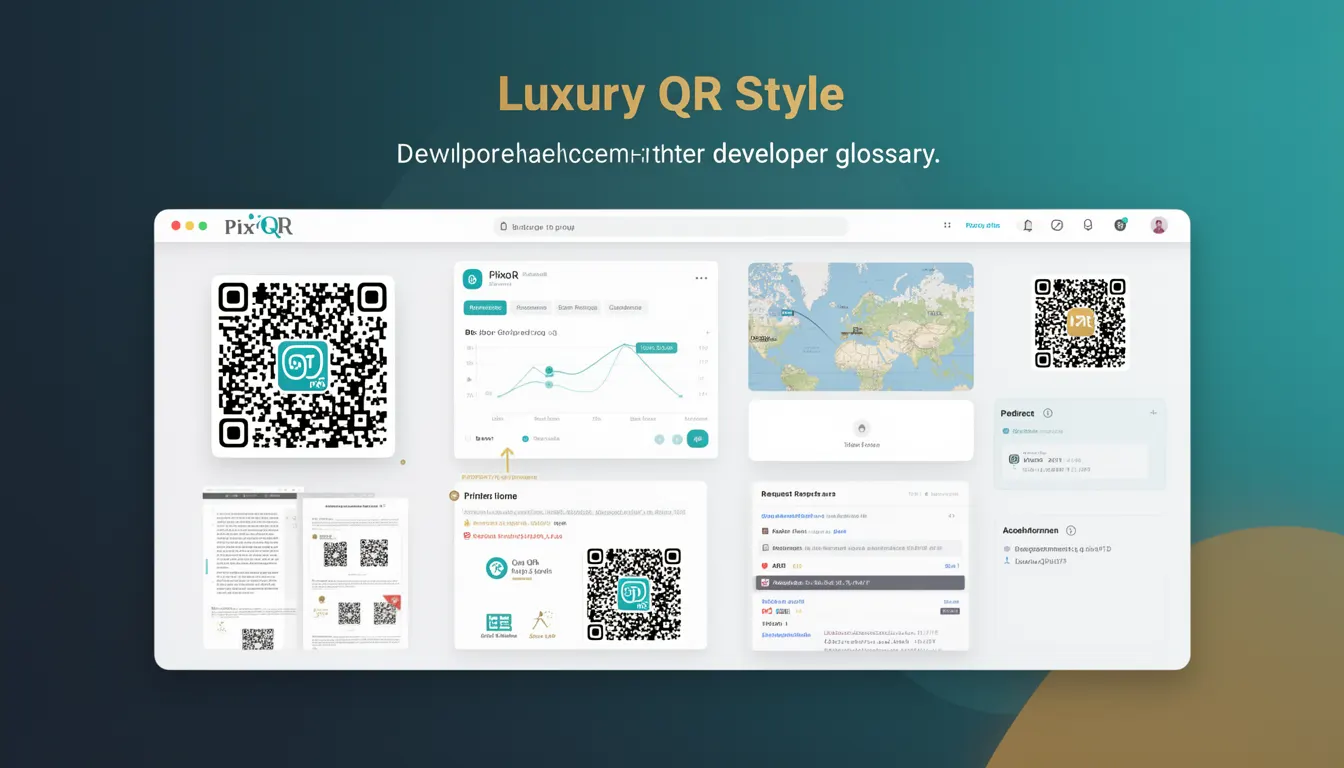The width and height of the screenshot is (1344, 768).
Task: Open the document thumbnail with red corner tag
Action: (x=355, y=573)
